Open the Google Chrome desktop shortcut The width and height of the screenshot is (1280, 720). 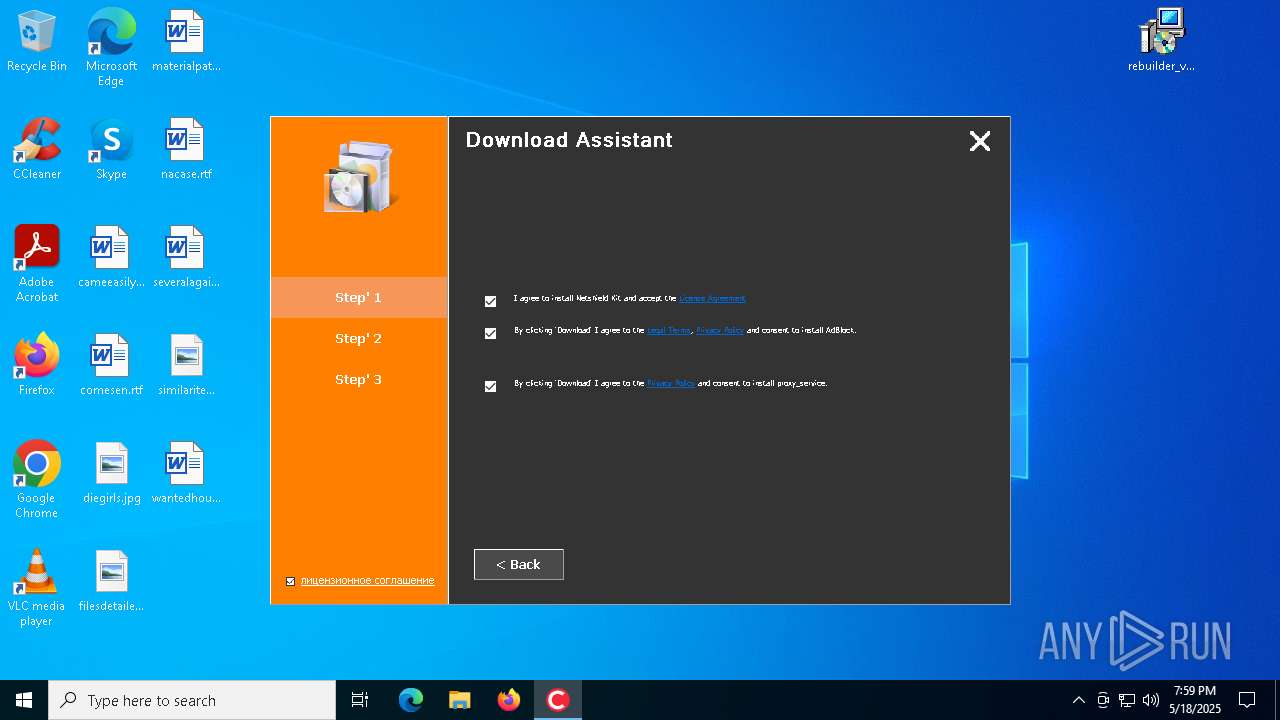[x=37, y=480]
